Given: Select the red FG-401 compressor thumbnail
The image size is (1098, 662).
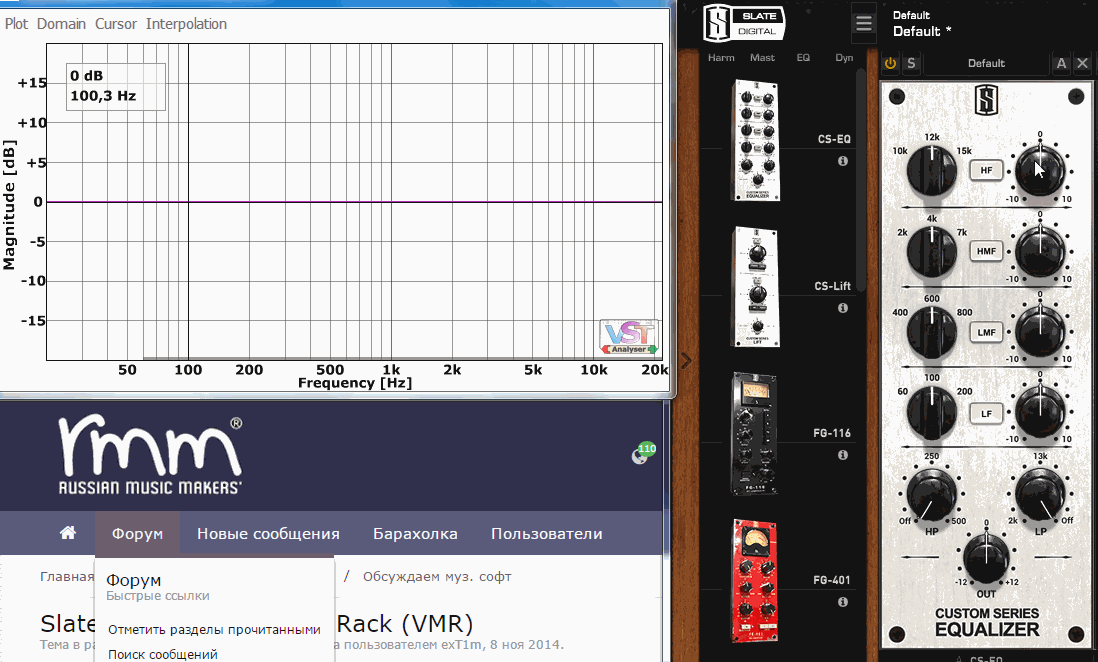Looking at the screenshot, I should (x=754, y=581).
